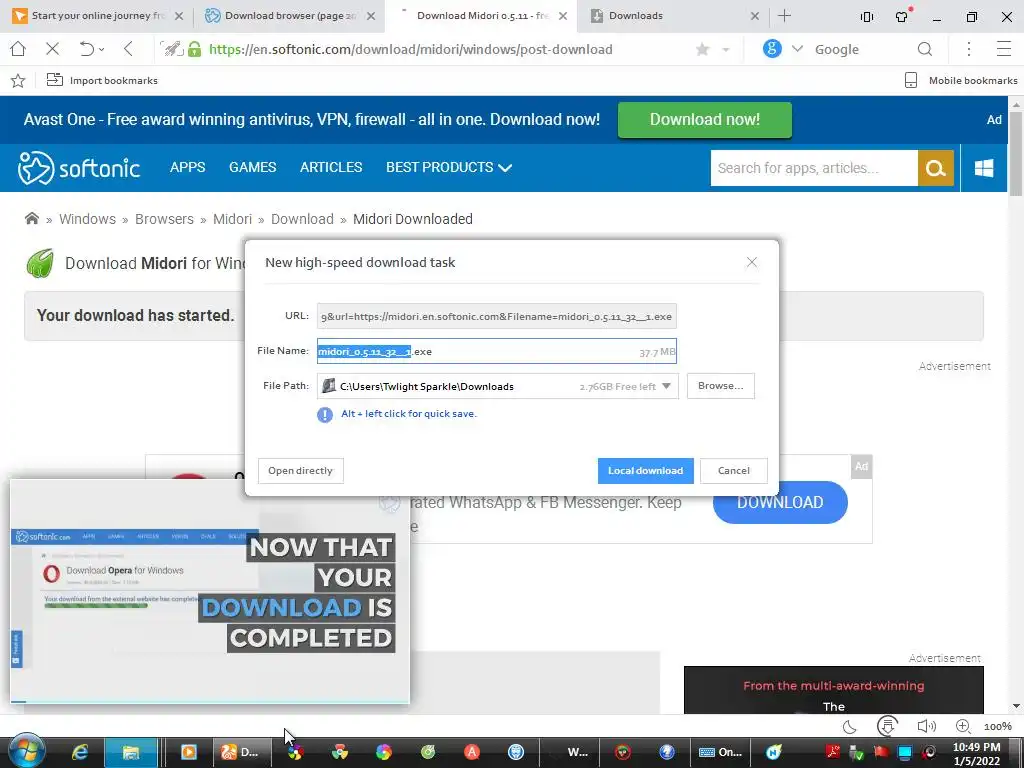The width and height of the screenshot is (1024, 768).
Task: Click Open directly button
Action: click(300, 471)
